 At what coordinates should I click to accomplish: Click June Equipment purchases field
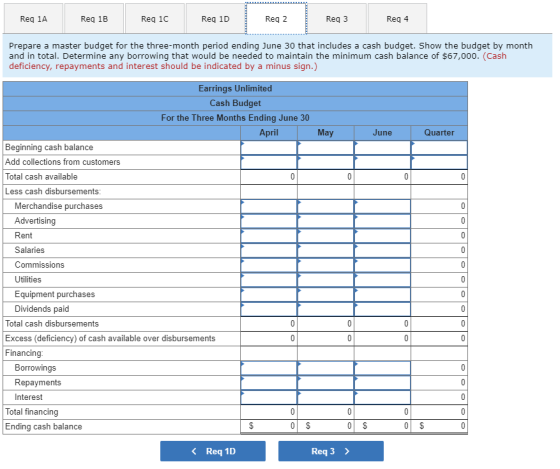coord(382,294)
